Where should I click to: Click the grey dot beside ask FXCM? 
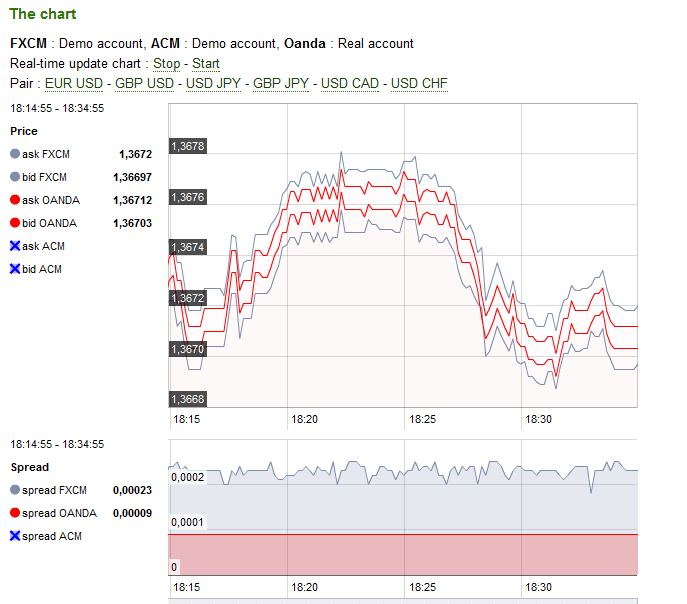click(15, 155)
